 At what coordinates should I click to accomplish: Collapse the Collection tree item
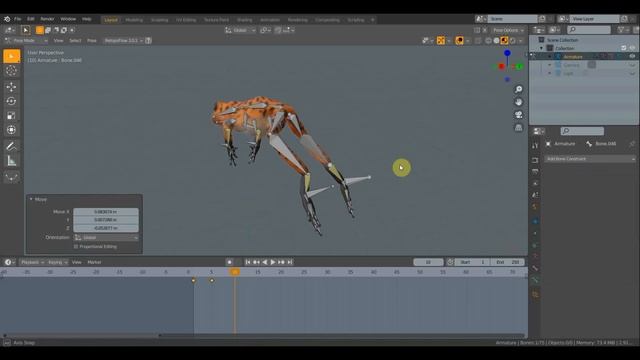pos(542,48)
